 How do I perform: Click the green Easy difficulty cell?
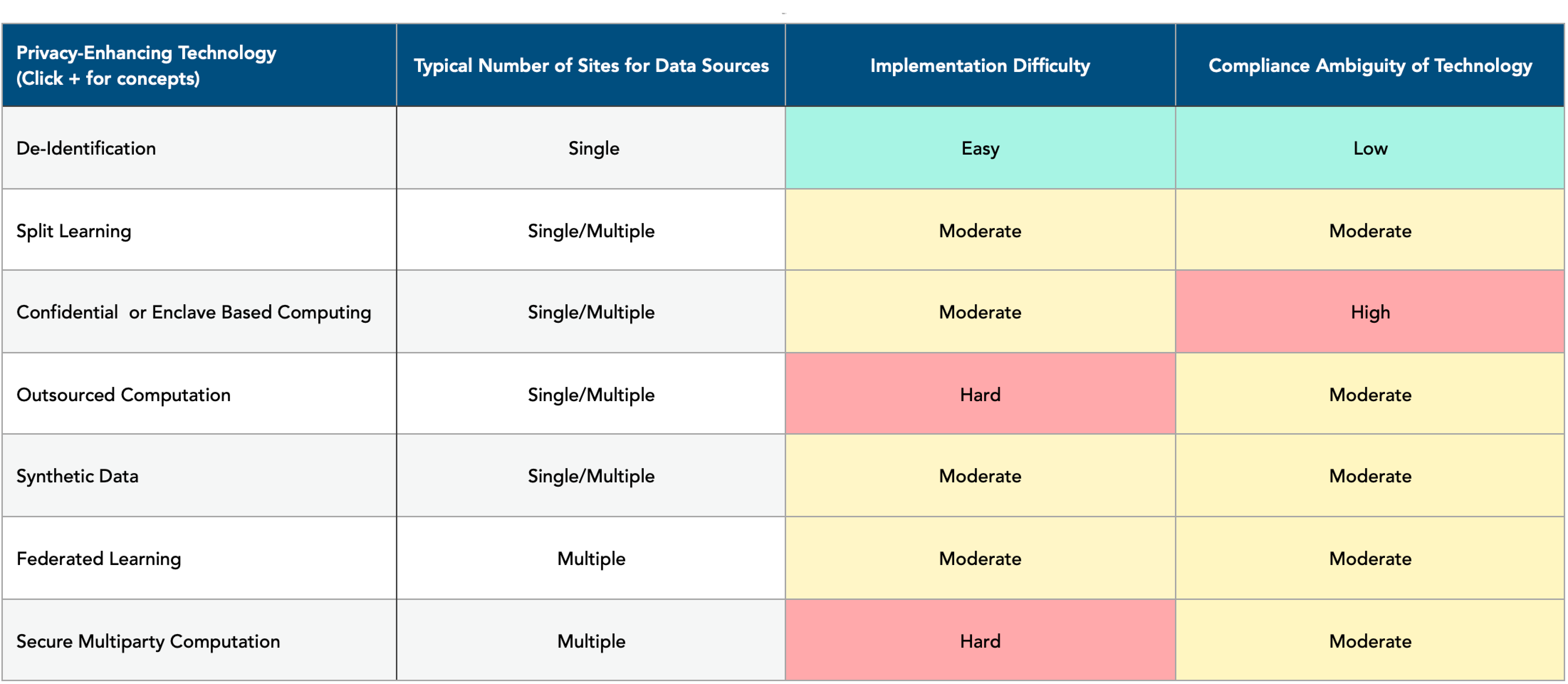pos(980,148)
